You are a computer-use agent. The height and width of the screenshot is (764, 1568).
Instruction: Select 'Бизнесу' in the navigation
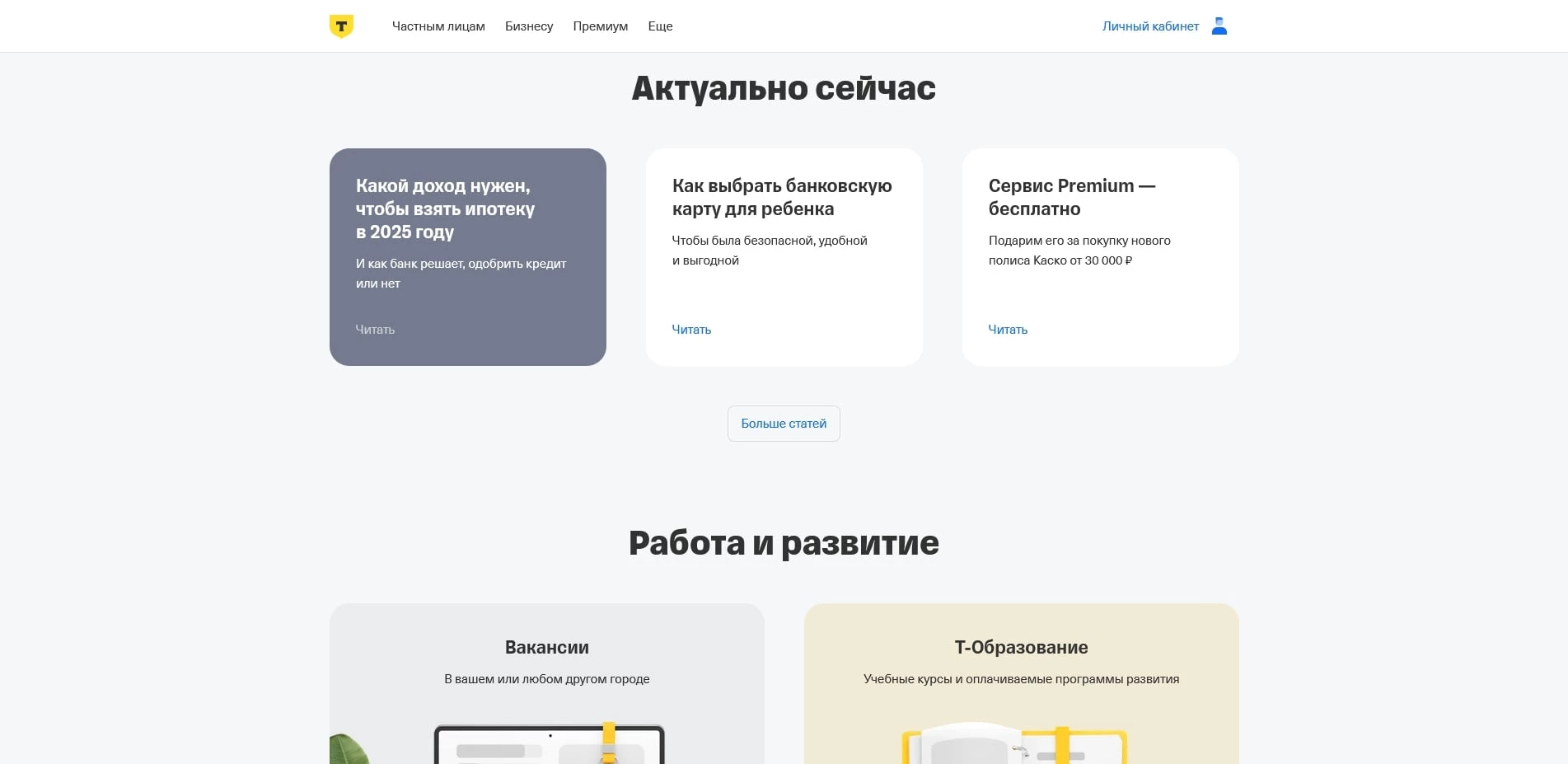pos(529,26)
